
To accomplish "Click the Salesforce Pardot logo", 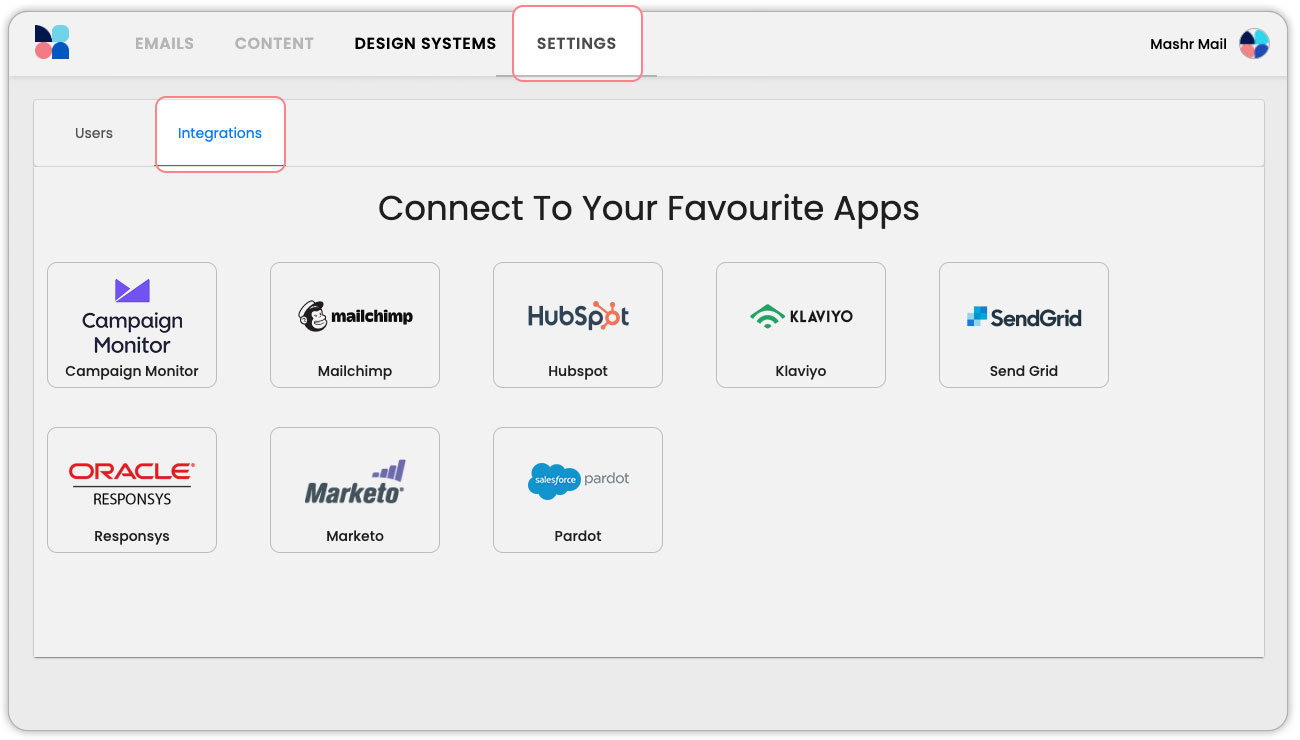I will (x=578, y=480).
